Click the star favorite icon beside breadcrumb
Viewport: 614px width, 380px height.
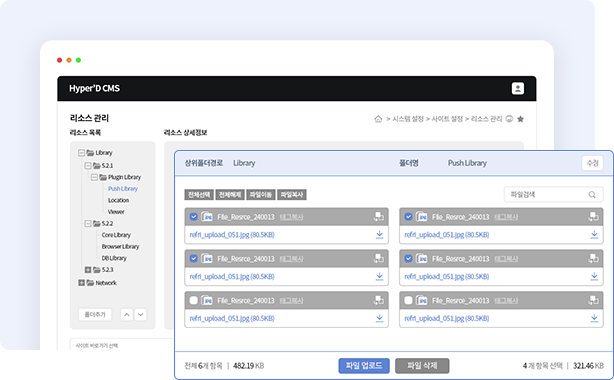(520, 119)
